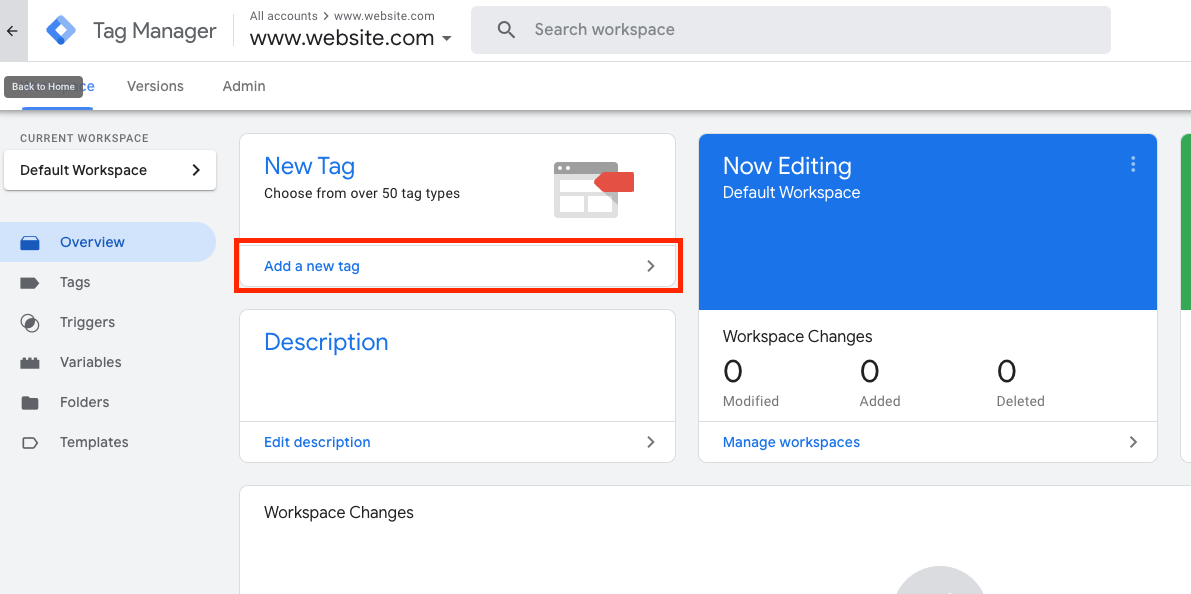Expand the Default Workspace selector

tap(110, 170)
